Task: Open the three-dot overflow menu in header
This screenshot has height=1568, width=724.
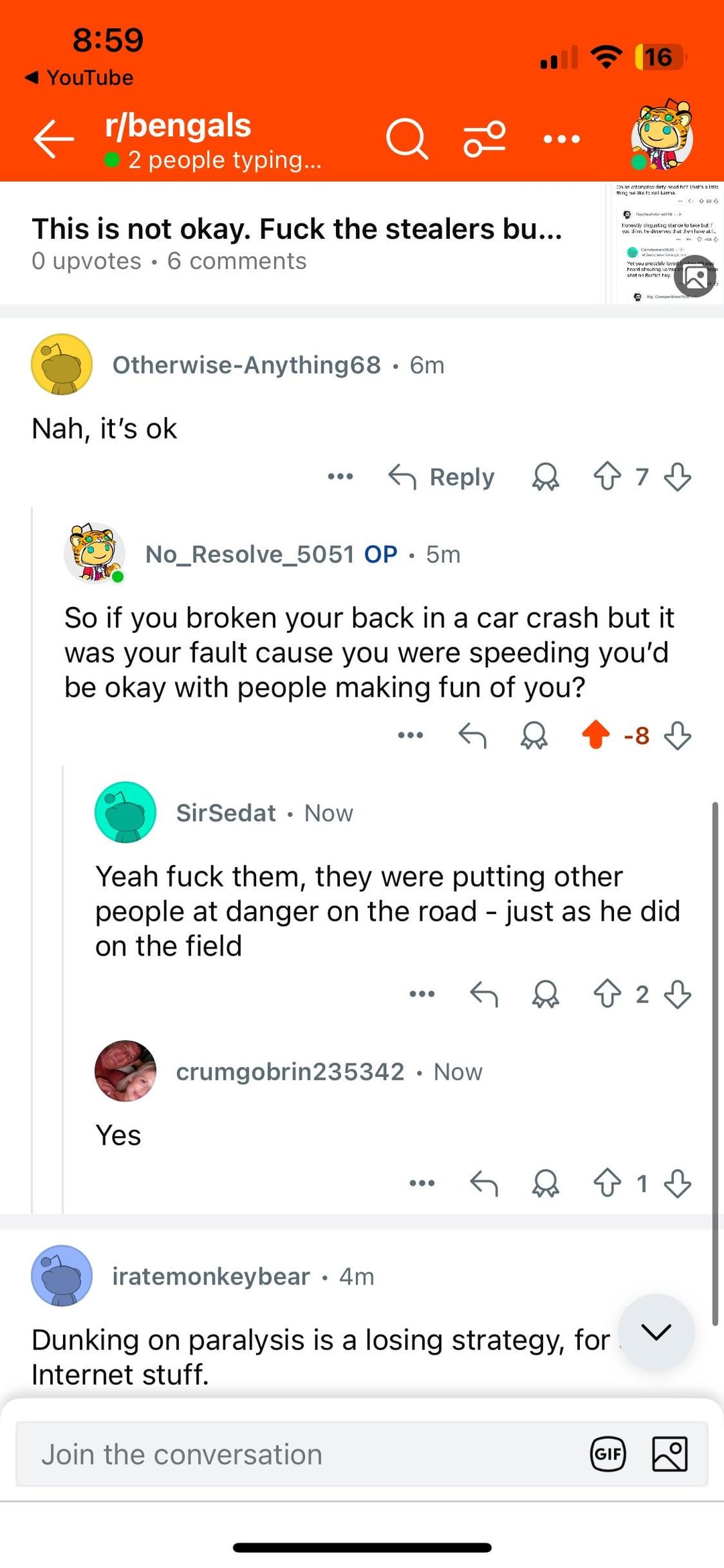Action: (x=562, y=139)
